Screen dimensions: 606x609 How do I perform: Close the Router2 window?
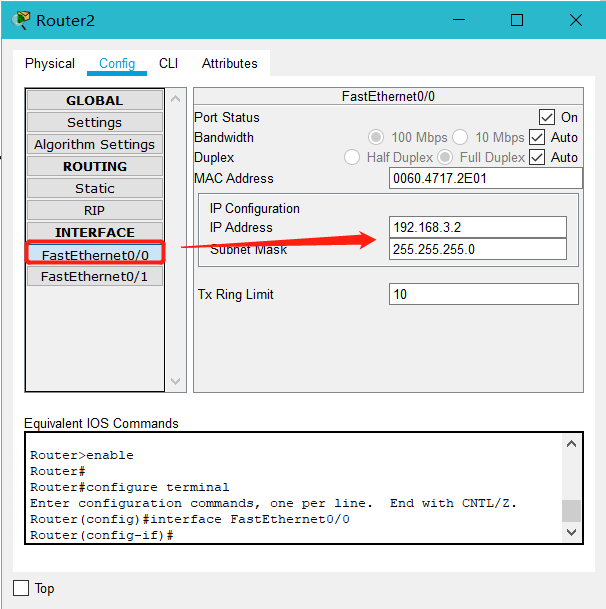tap(576, 20)
